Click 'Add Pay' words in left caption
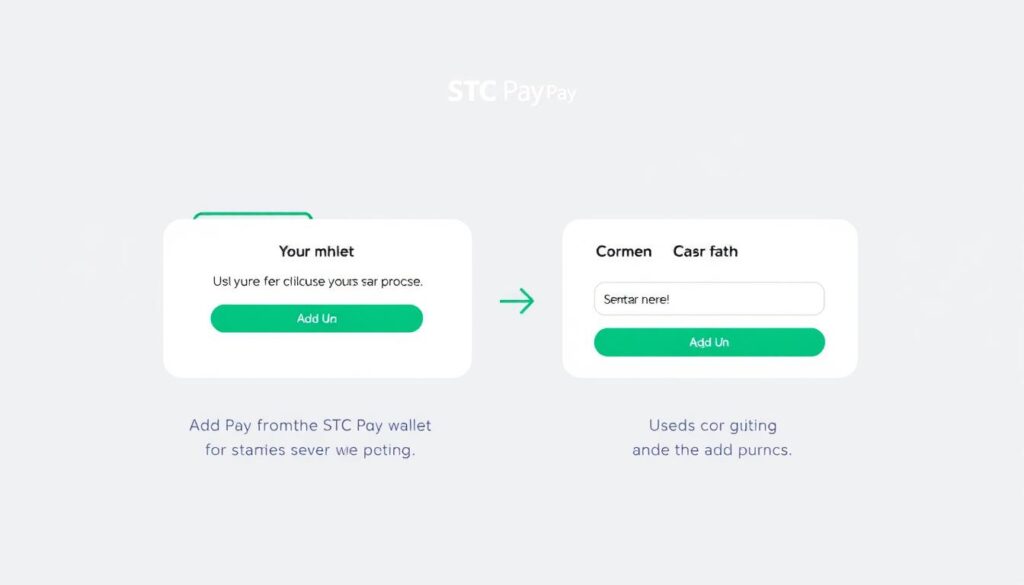 (220, 425)
